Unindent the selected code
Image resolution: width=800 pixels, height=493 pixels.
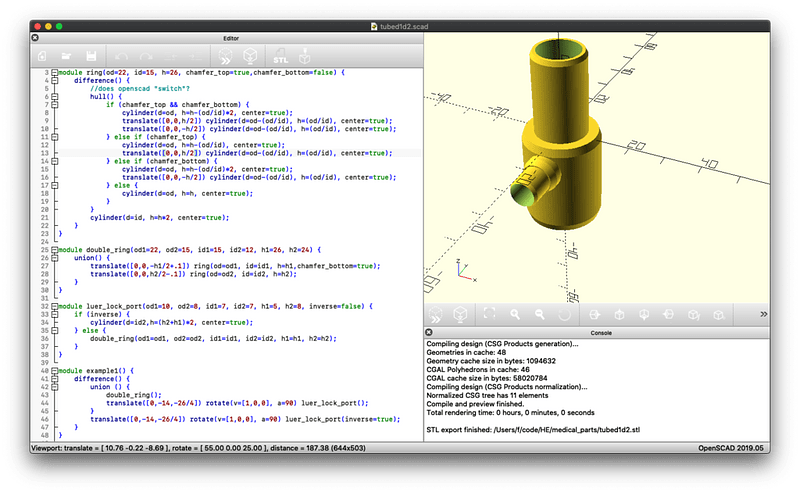(x=171, y=56)
